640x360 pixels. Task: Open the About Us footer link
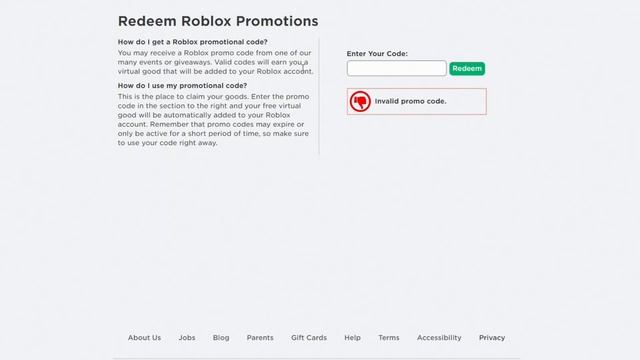(x=144, y=338)
